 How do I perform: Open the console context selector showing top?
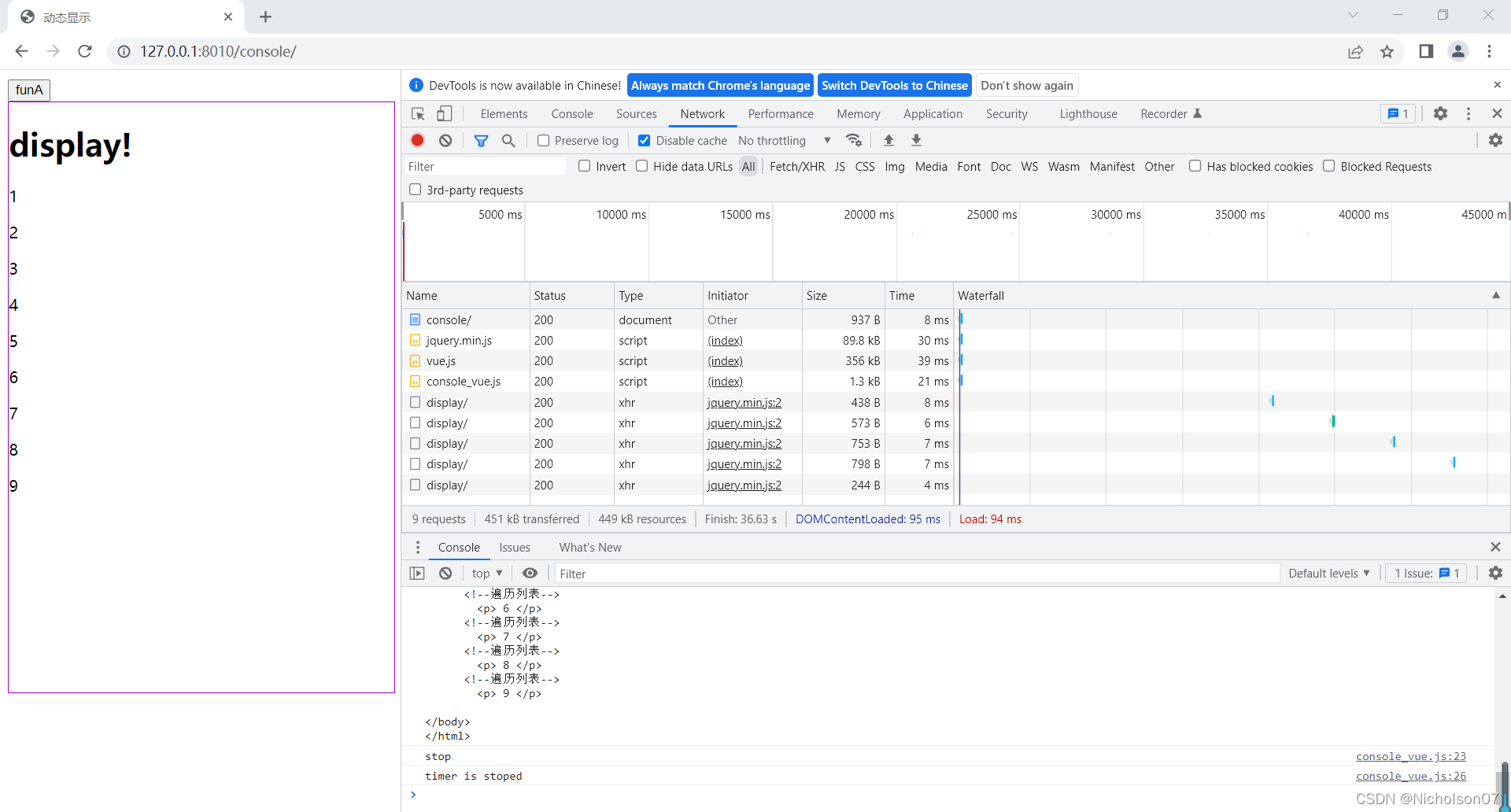tap(486, 573)
